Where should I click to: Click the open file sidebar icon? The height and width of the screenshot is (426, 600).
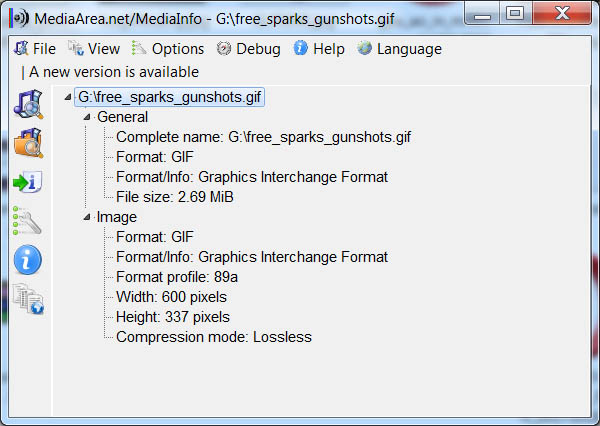(x=28, y=104)
